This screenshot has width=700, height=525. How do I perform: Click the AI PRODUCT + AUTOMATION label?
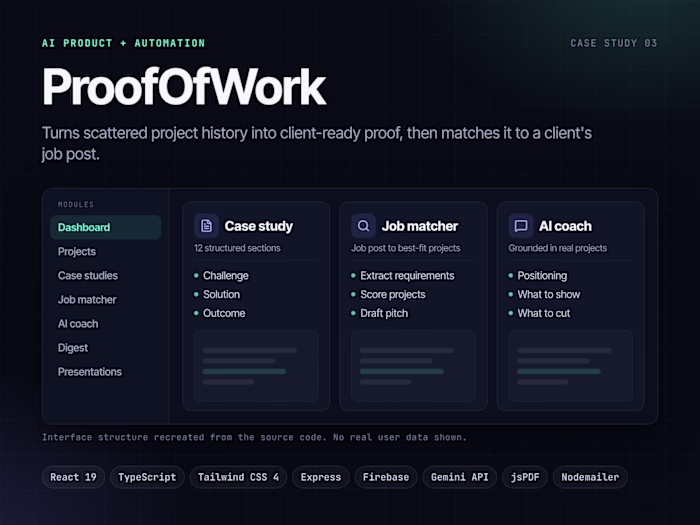pos(123,43)
